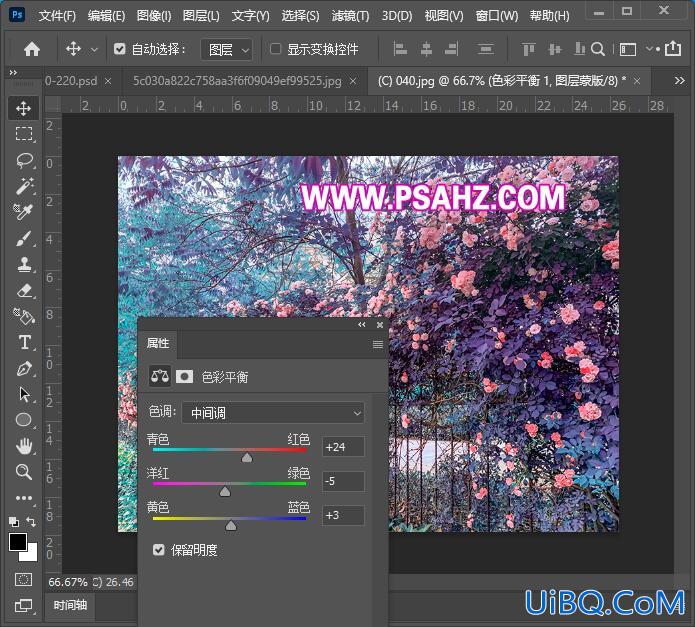Click the Color Balance scales icon

click(x=160, y=377)
